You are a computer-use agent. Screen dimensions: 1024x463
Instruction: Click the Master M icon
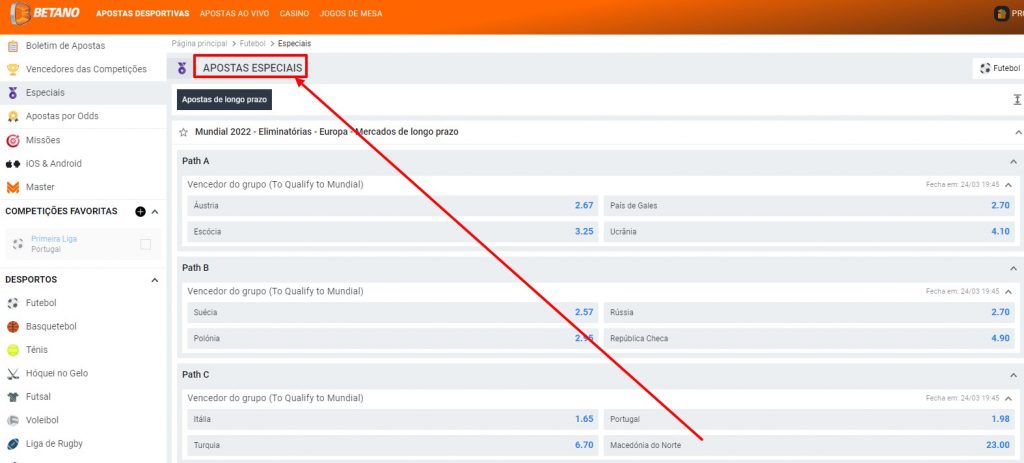pyautogui.click(x=12, y=187)
